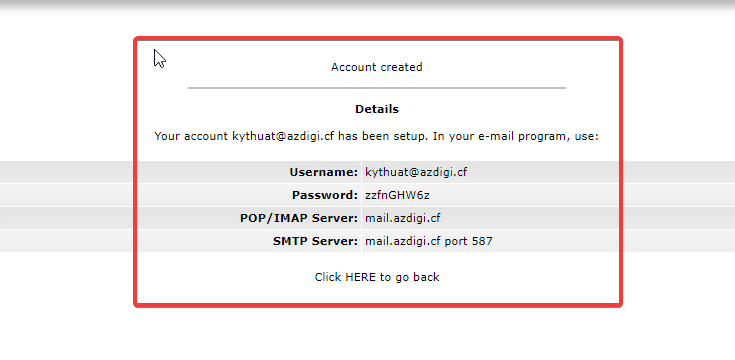
Task: Click the SMTP value mail.azdigi.cf port 587
Action: (428, 241)
